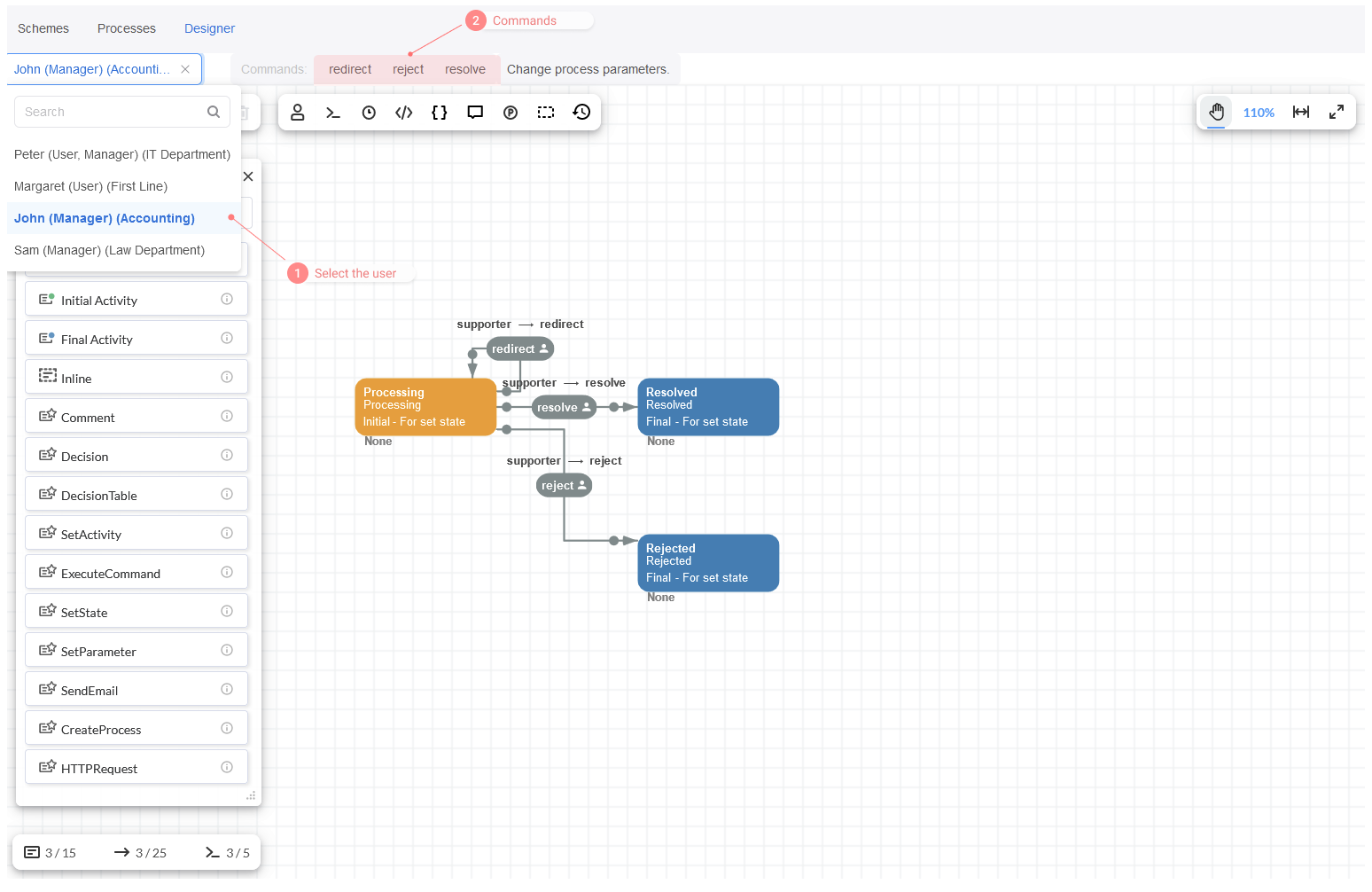Screen dimensions: 1372x892
Task: Click the search magnifier icon
Action: [x=214, y=112]
